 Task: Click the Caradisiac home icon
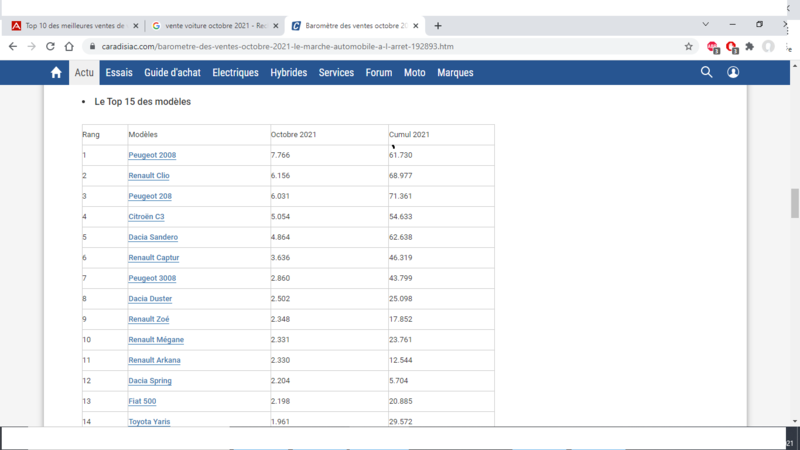coord(56,73)
